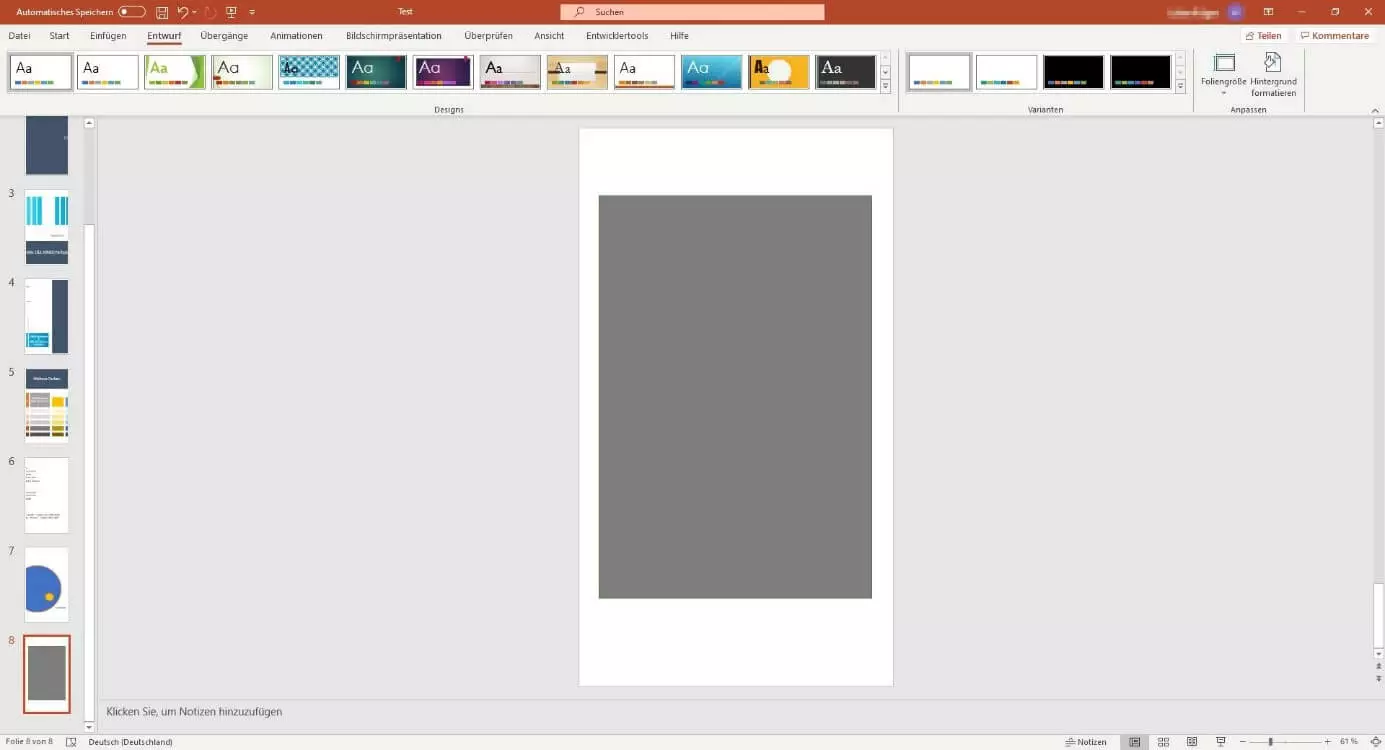Image resolution: width=1385 pixels, height=750 pixels.
Task: Click the Teilen button
Action: tap(1263, 36)
